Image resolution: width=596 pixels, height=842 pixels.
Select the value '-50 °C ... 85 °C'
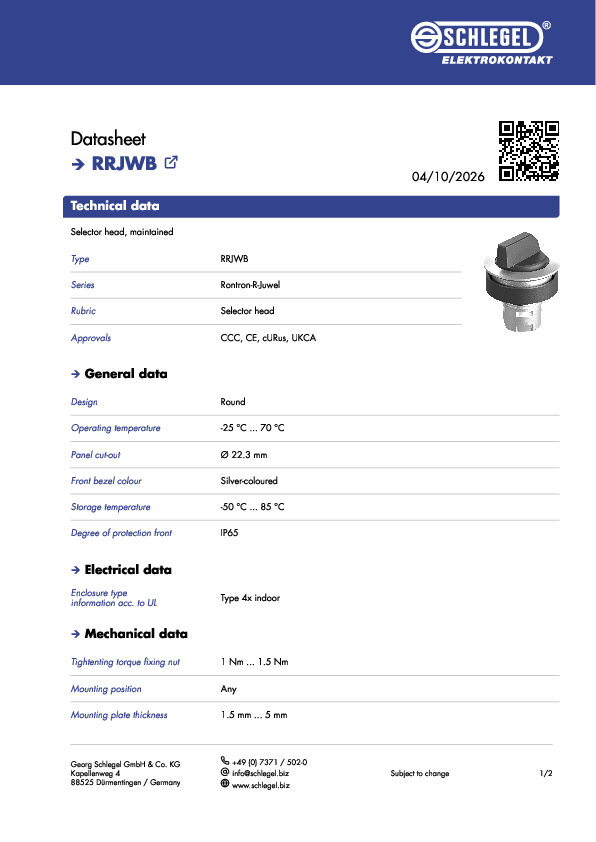point(252,507)
